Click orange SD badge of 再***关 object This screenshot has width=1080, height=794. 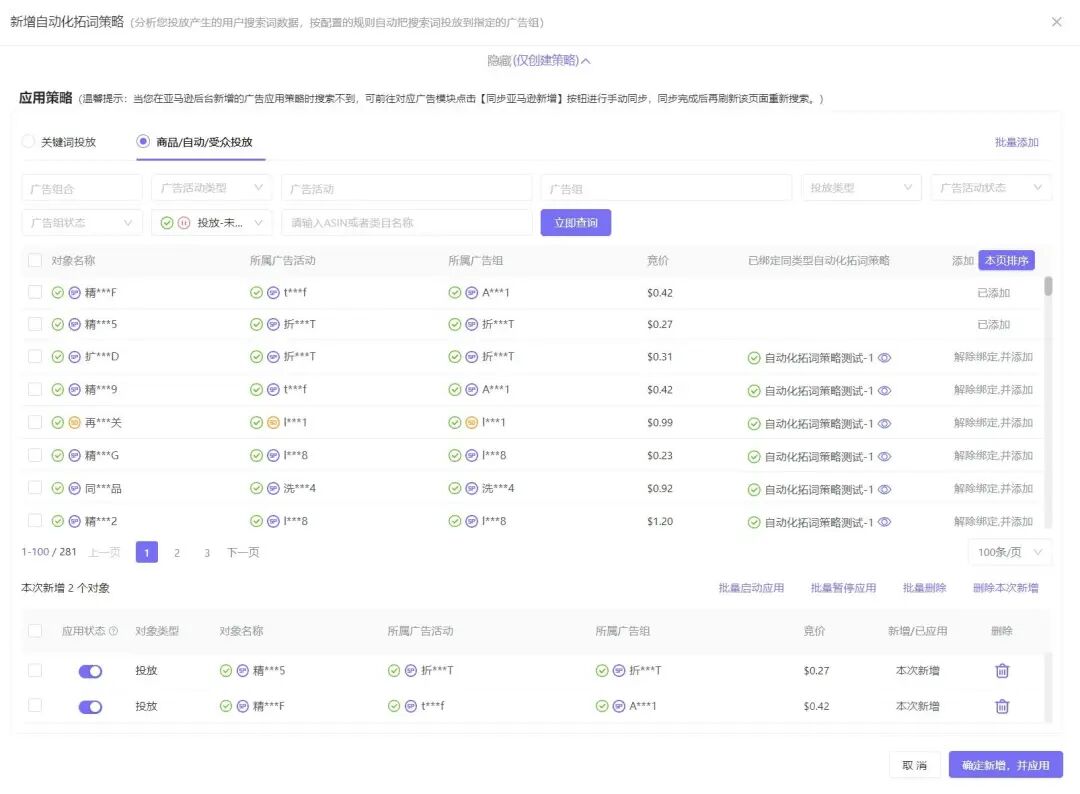click(x=74, y=422)
